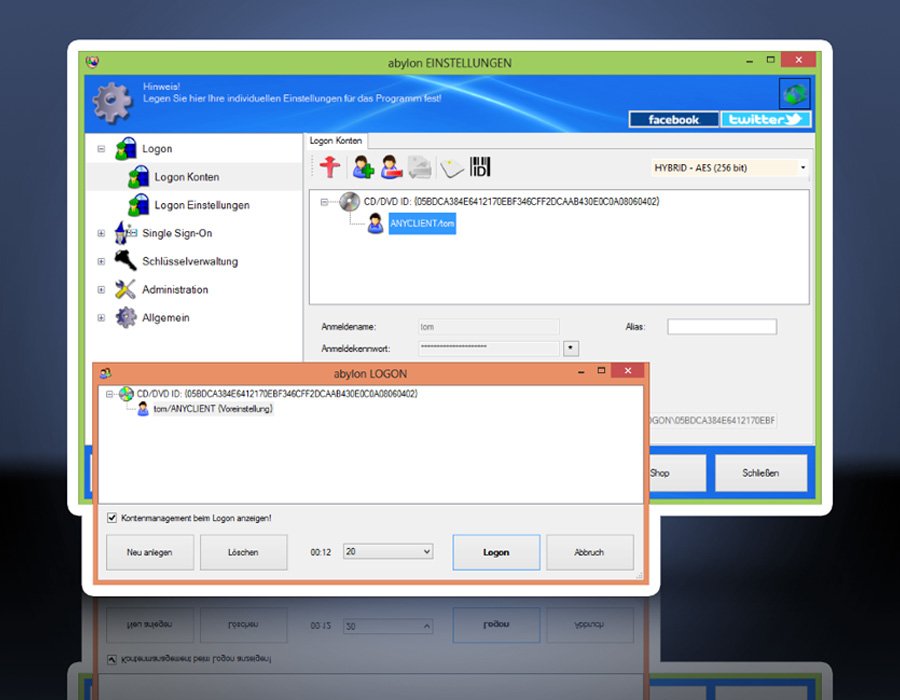Click the abylon EINSTELLUNGEN window title icon
900x700 pixels.
click(x=92, y=61)
